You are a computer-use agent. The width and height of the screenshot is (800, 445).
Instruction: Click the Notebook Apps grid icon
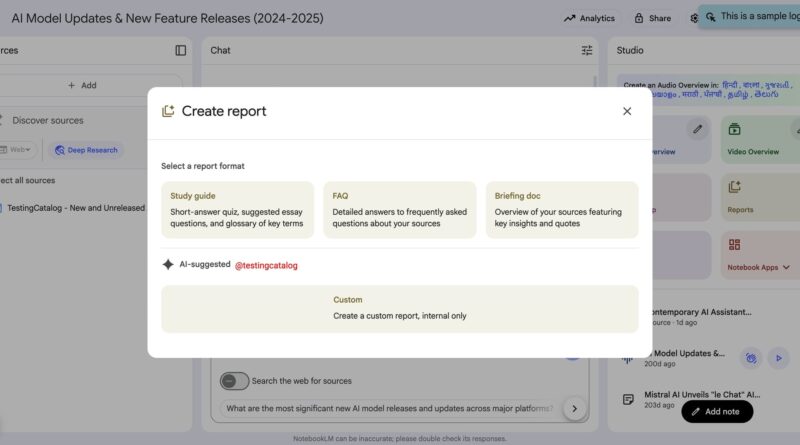(x=734, y=244)
